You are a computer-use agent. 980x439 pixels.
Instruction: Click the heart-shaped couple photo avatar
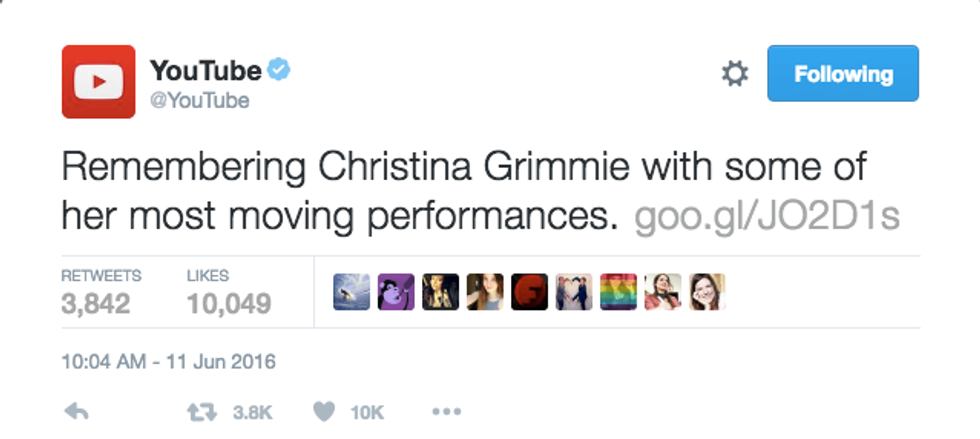point(573,291)
